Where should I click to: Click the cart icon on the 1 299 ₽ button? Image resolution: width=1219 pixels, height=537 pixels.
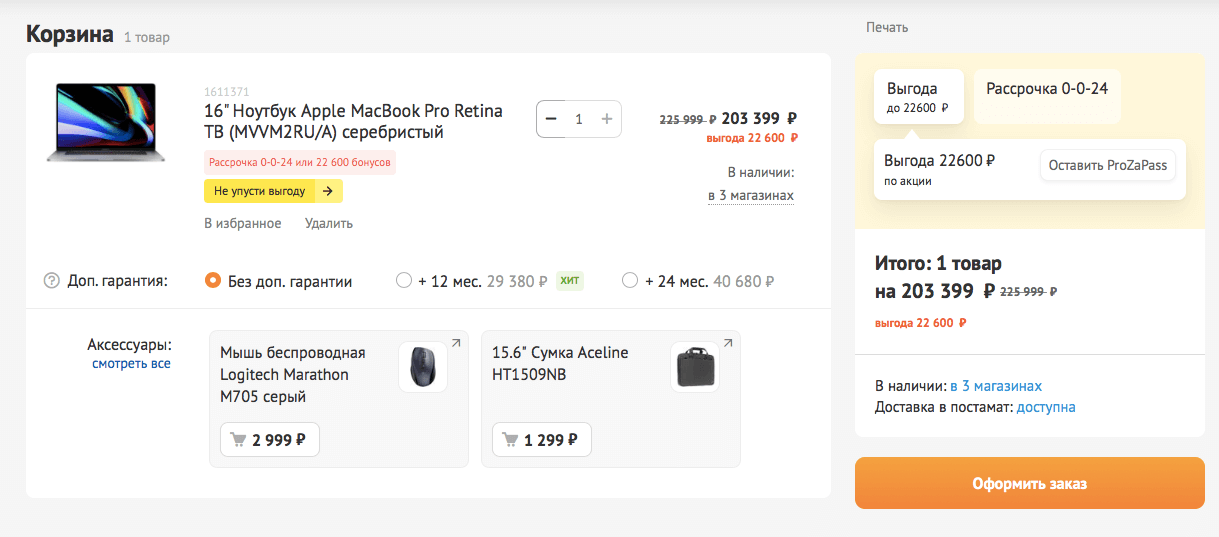[x=511, y=439]
